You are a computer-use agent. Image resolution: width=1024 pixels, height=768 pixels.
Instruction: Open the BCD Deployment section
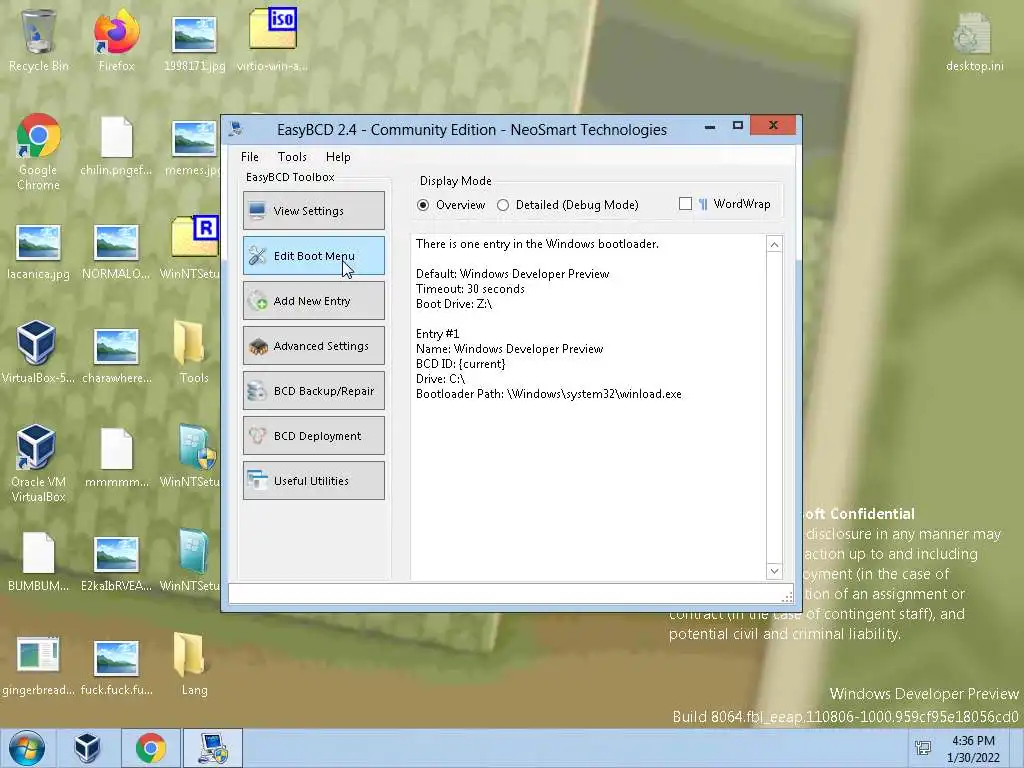(x=313, y=436)
